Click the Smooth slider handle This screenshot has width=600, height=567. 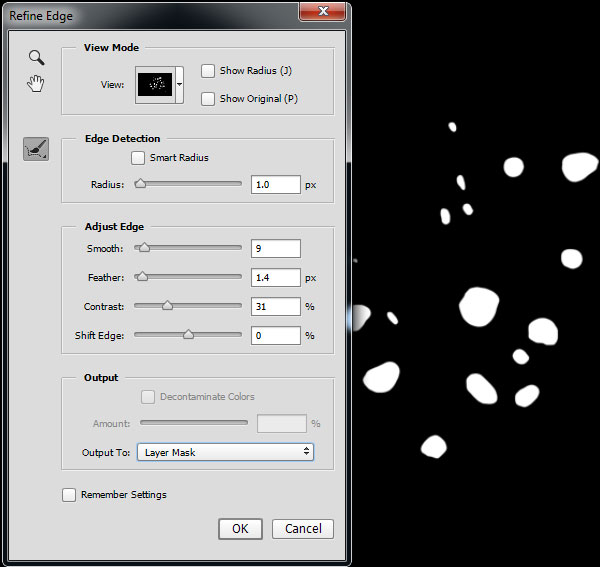coord(144,248)
